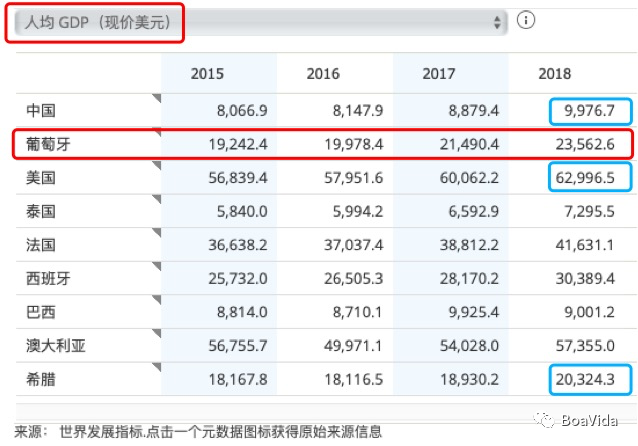Click the value 18,116.5 in the table
The width and height of the screenshot is (638, 446).
pos(354,380)
